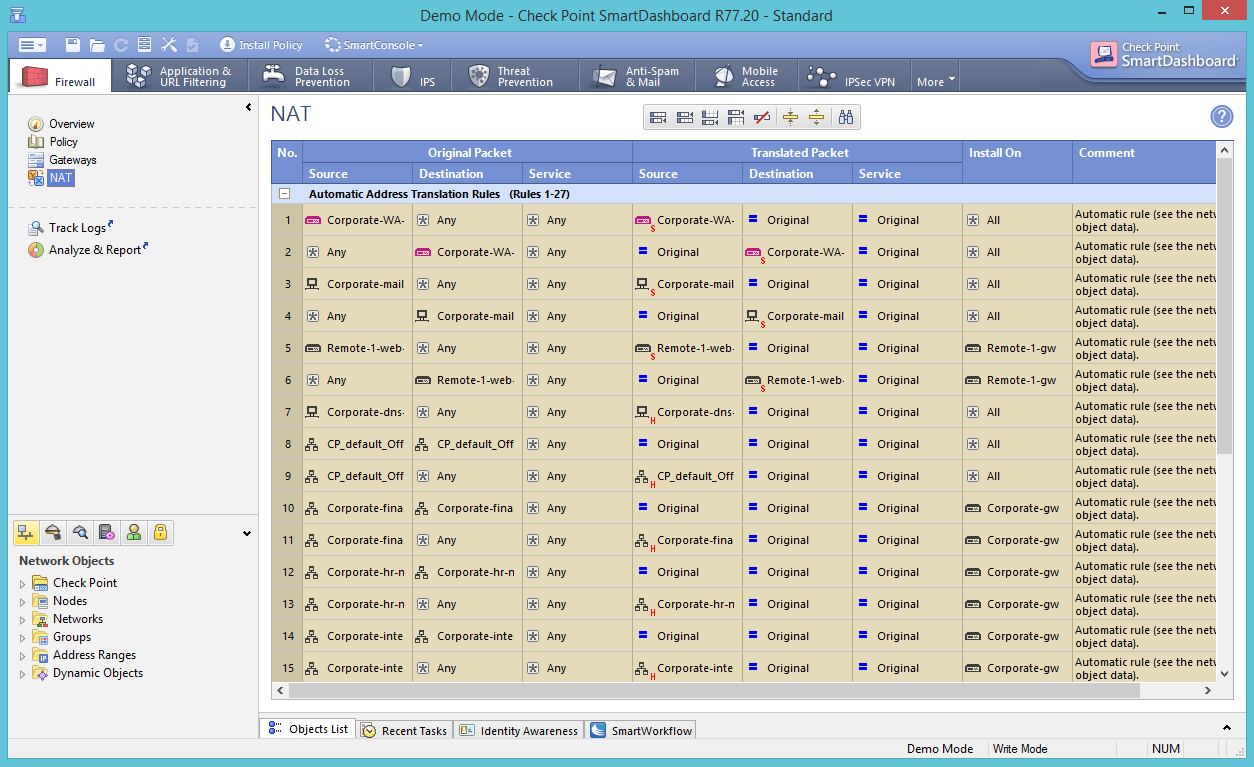Click Install Policy button
This screenshot has width=1254, height=767.
tap(261, 45)
